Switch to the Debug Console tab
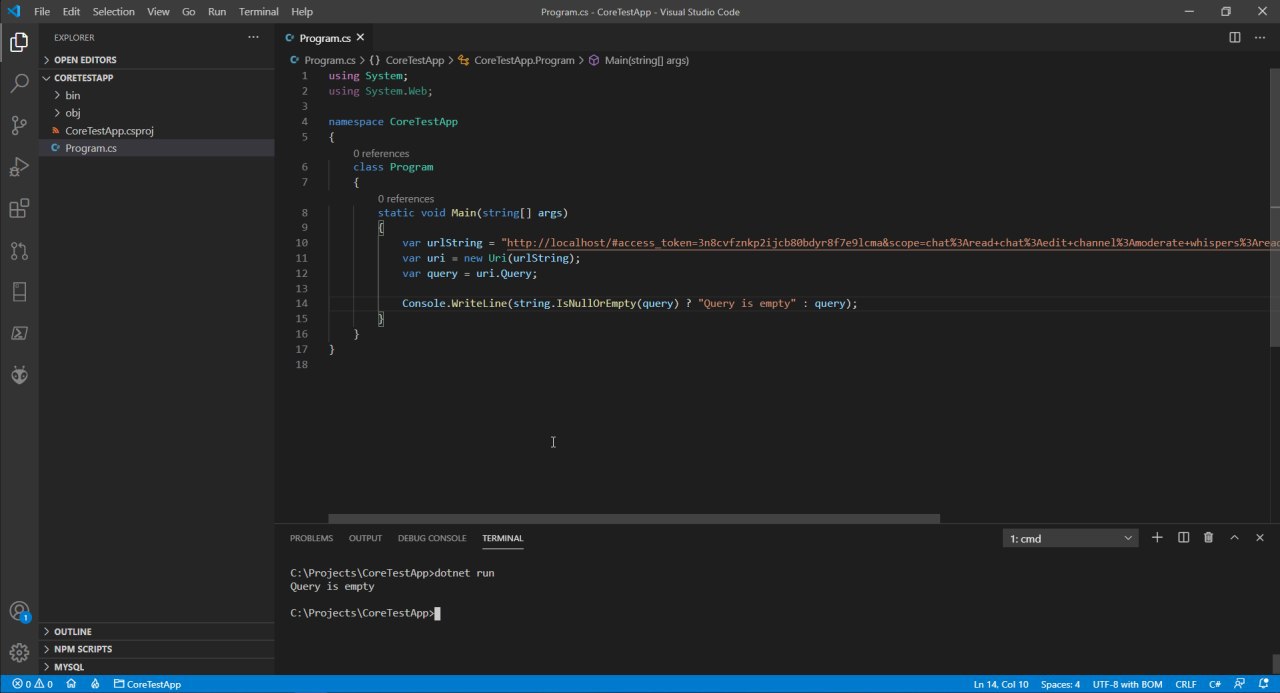This screenshot has height=693, width=1280. coord(432,538)
